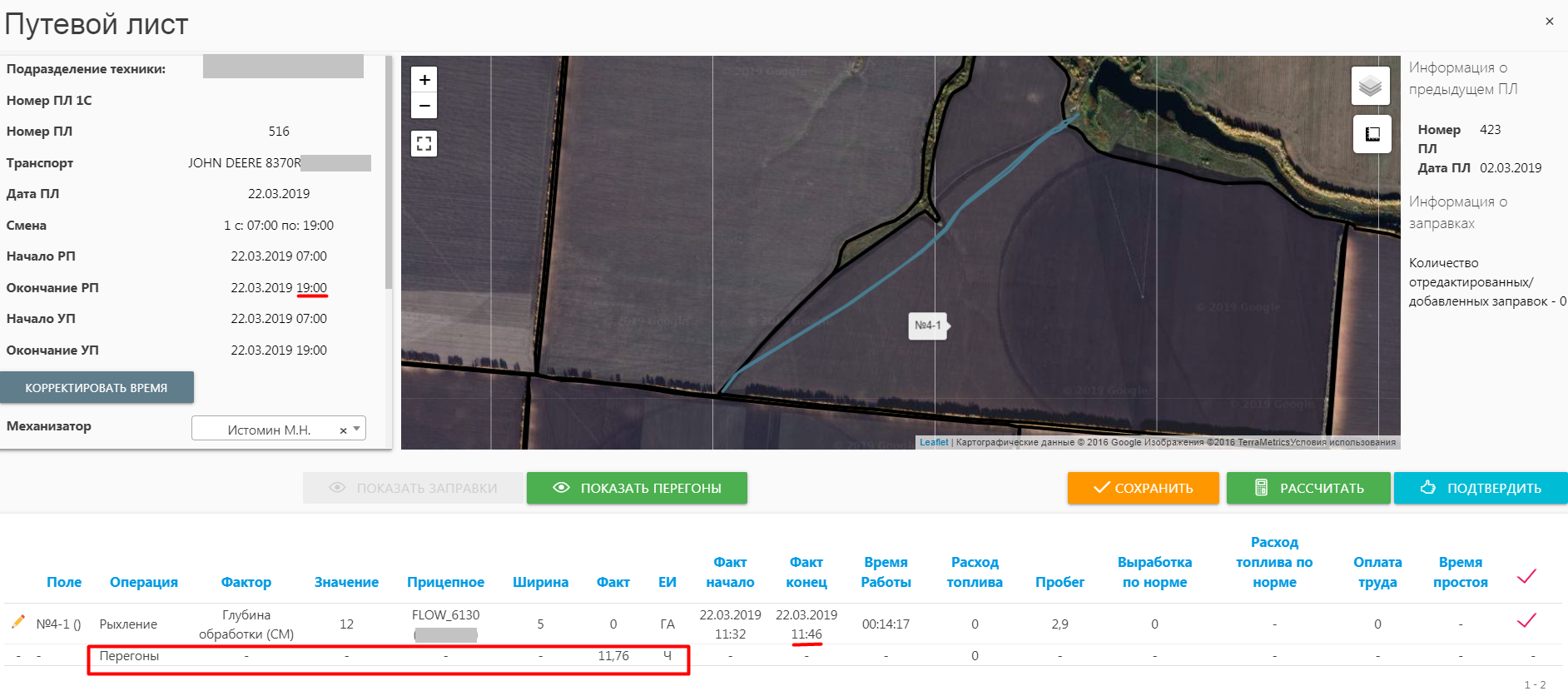The height and width of the screenshot is (696, 1568).
Task: Click the Информация о предыдущем ПЛ heading
Action: point(1463,78)
